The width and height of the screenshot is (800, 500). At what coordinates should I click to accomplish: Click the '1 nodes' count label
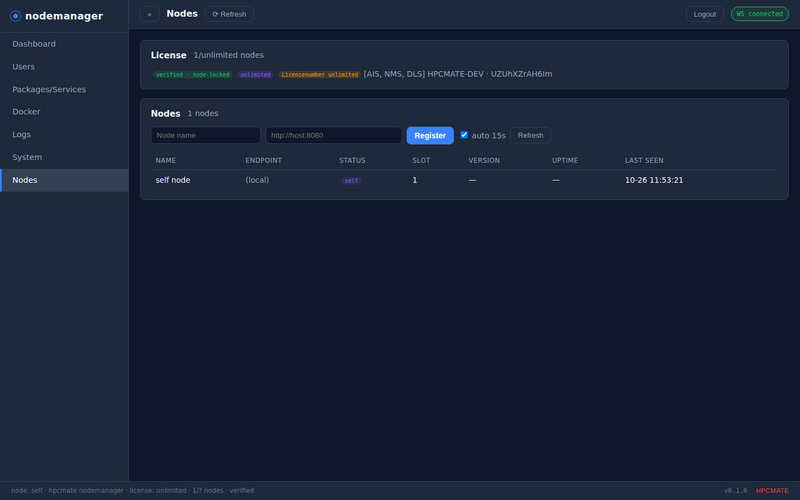[203, 113]
